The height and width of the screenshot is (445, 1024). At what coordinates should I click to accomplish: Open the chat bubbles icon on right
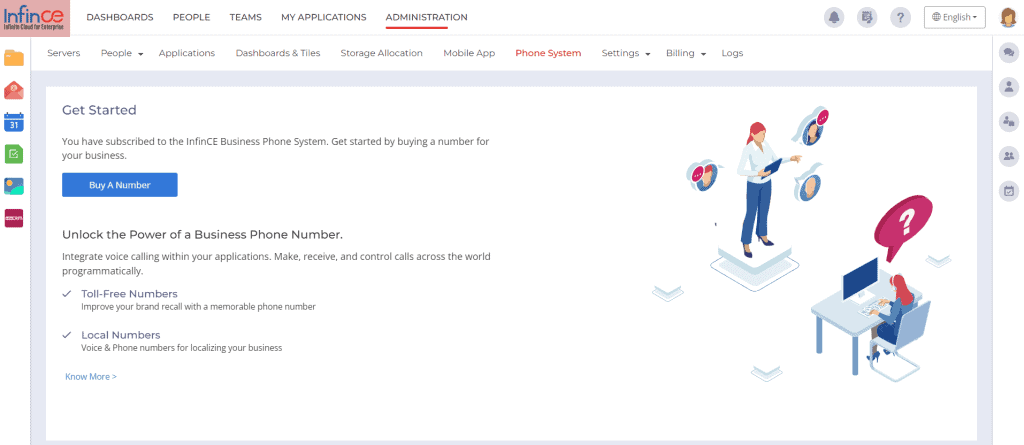(x=1009, y=53)
